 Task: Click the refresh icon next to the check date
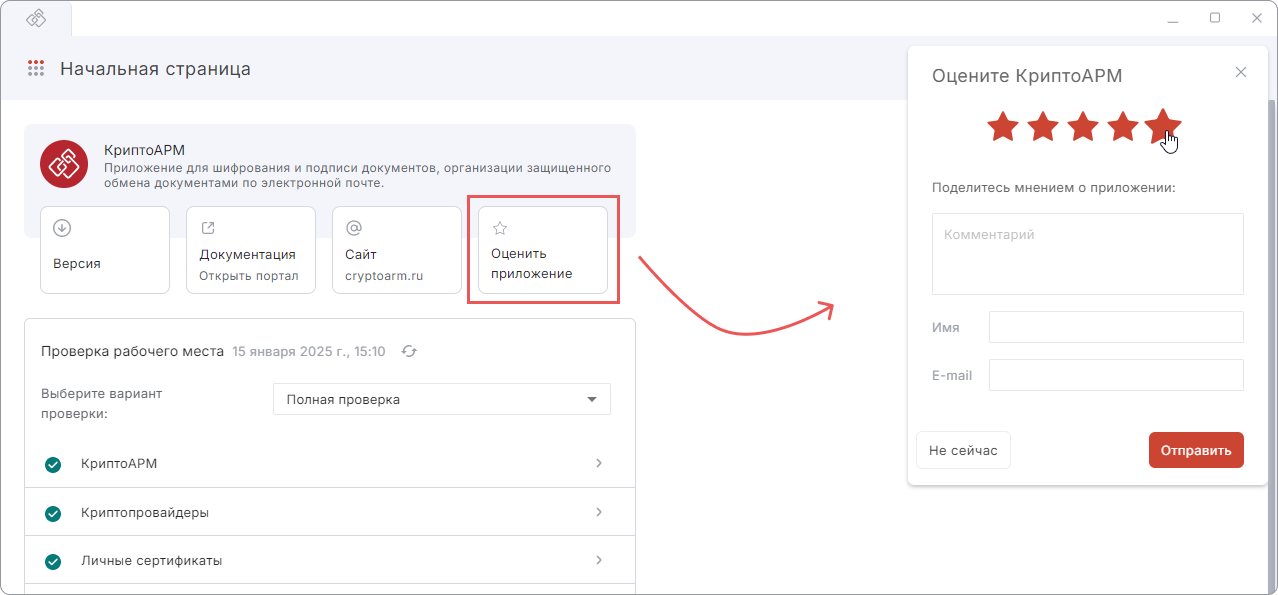coord(409,351)
